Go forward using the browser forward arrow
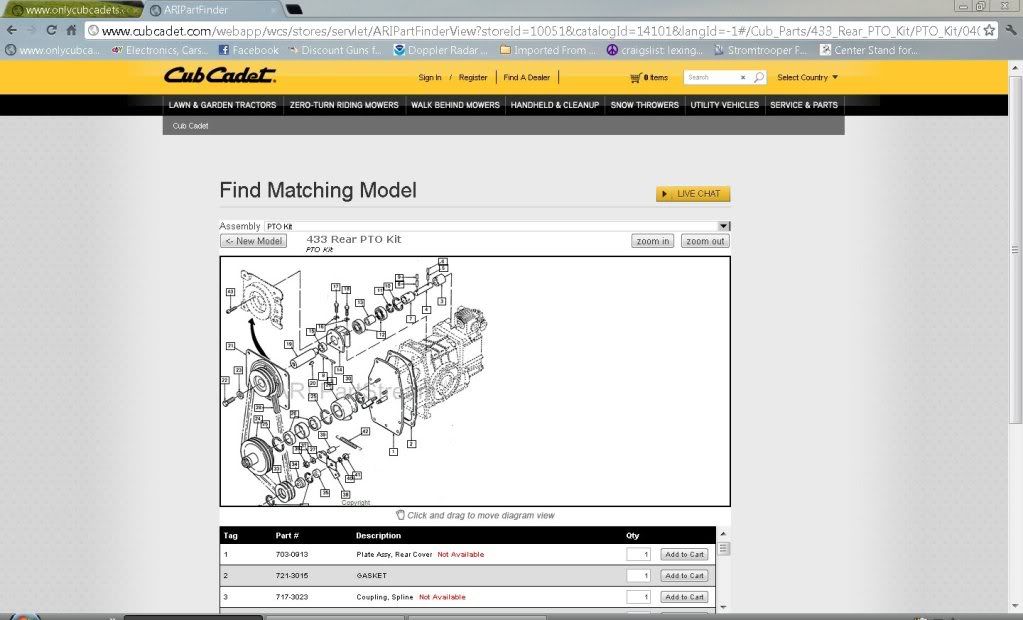 (x=31, y=30)
